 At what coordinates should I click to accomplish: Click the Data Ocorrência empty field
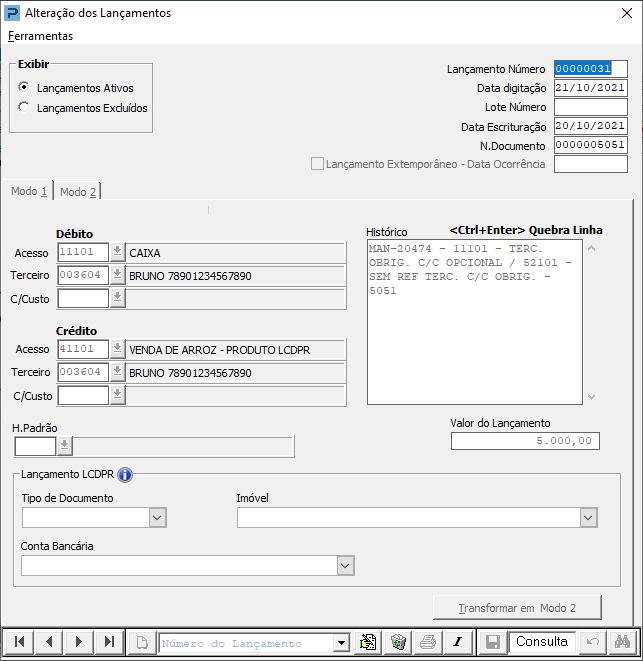pyautogui.click(x=591, y=164)
